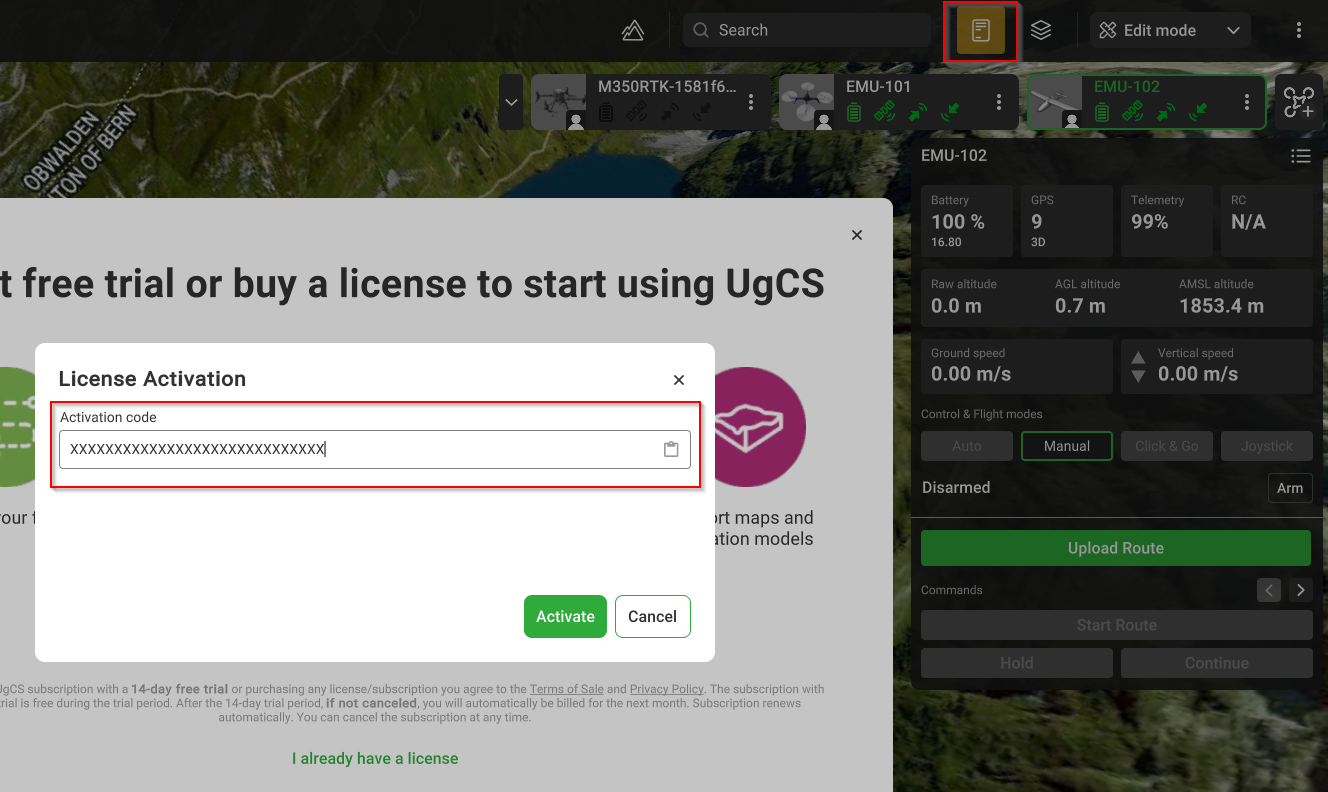Click the add vehicle drone icon

click(x=1299, y=102)
